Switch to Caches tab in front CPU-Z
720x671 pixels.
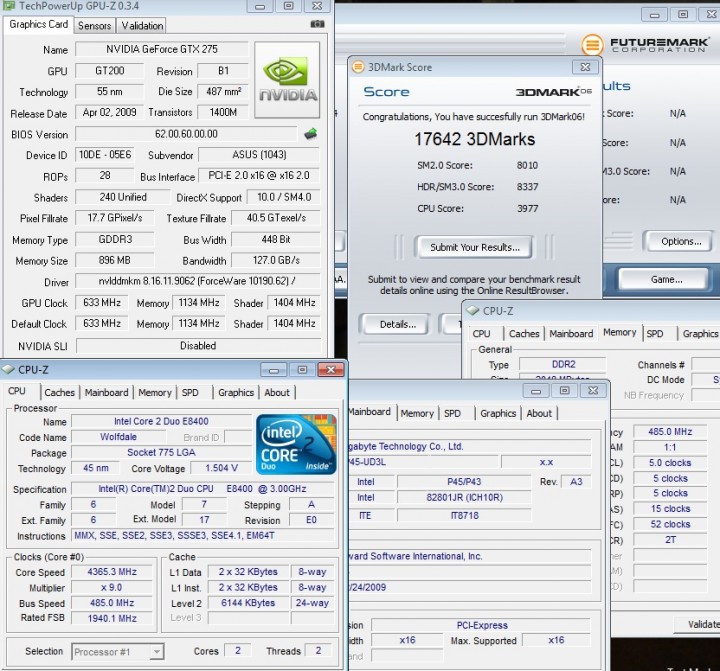coord(59,393)
